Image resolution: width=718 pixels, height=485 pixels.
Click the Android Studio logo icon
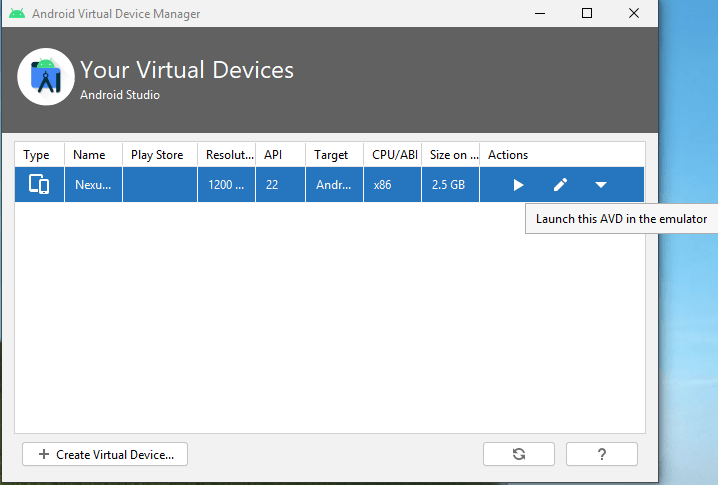click(46, 77)
